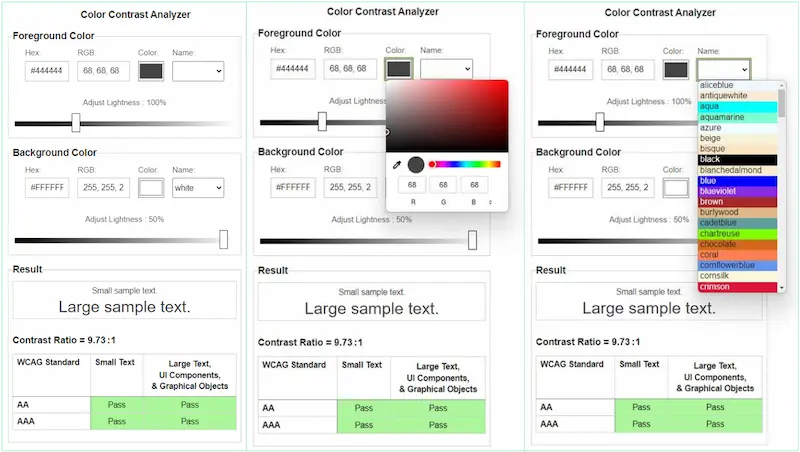Pick azure from the color list
The width and height of the screenshot is (800, 452).
[x=738, y=128]
